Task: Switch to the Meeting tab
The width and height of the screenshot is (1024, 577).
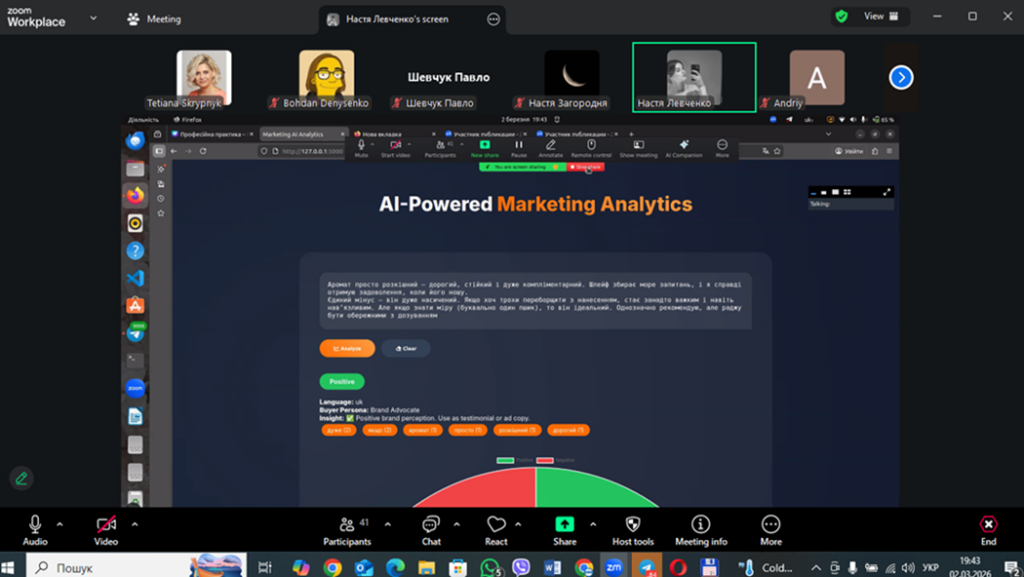Action: [x=155, y=18]
